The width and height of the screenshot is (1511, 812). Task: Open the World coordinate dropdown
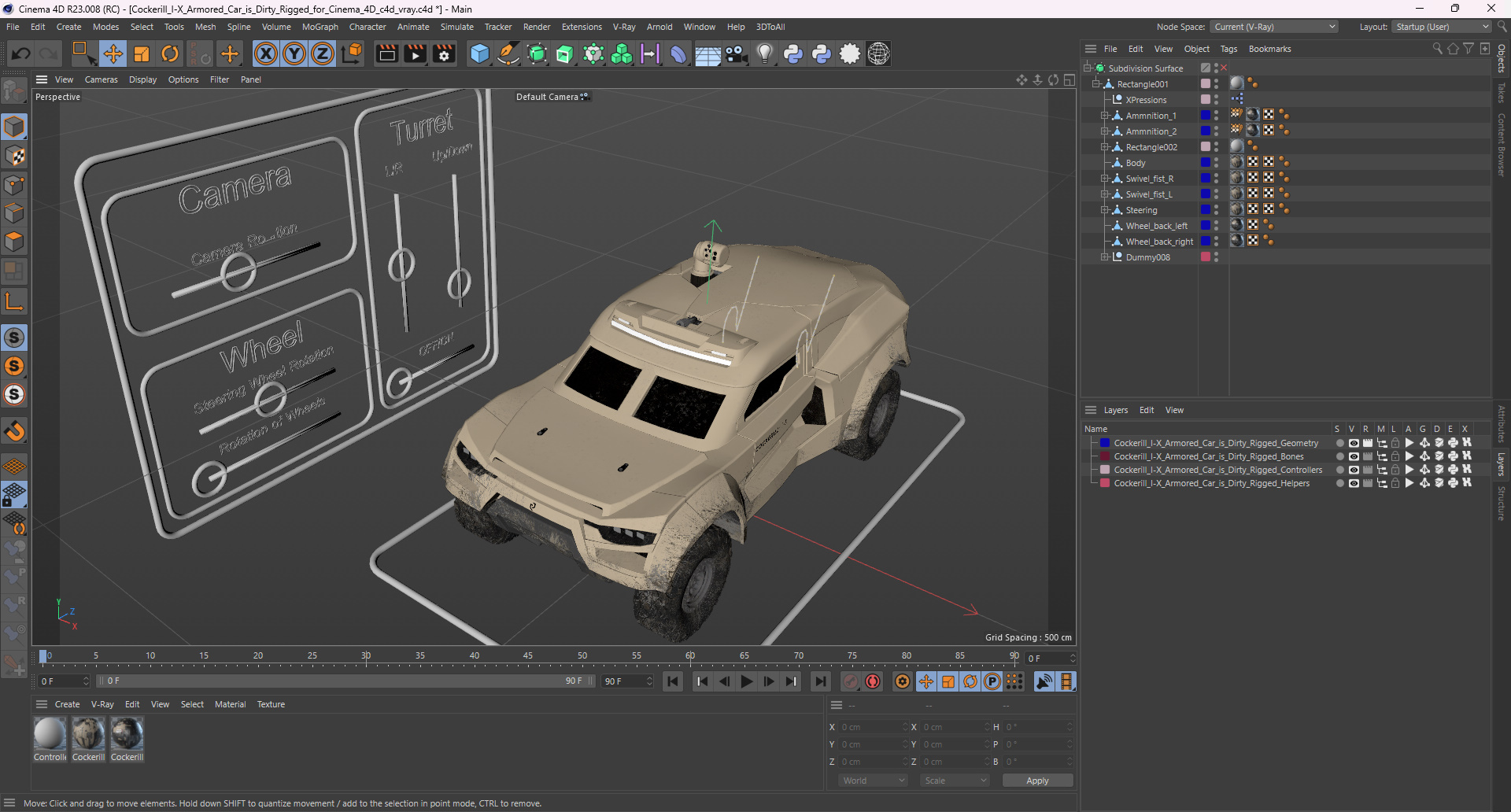[x=874, y=781]
